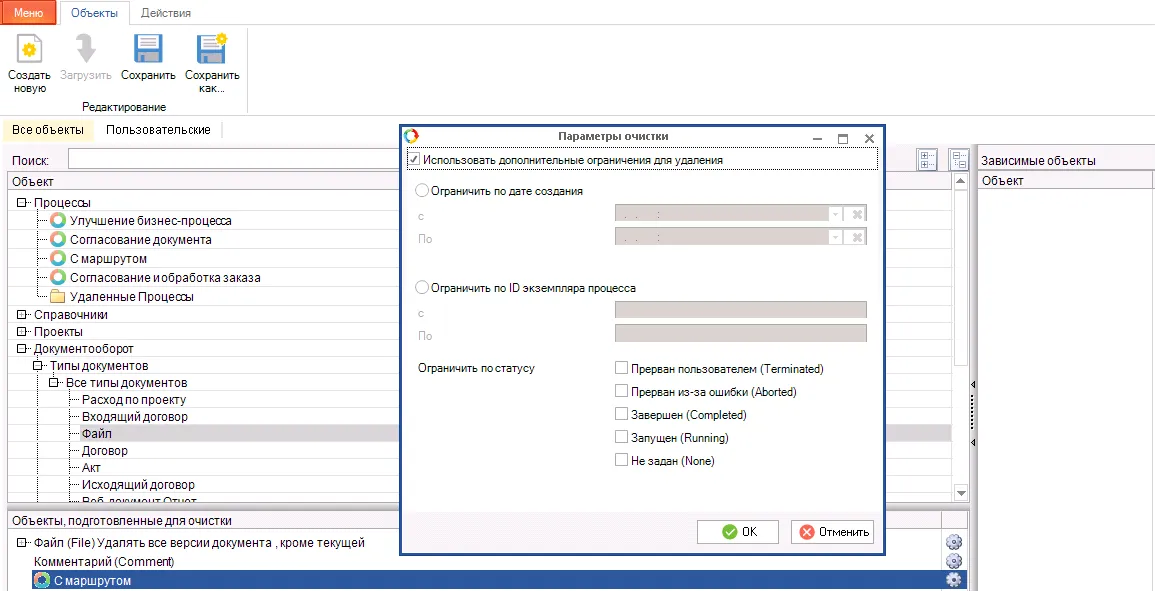
Task: Open the 'По' date dropdown arrow
Action: [x=835, y=237]
